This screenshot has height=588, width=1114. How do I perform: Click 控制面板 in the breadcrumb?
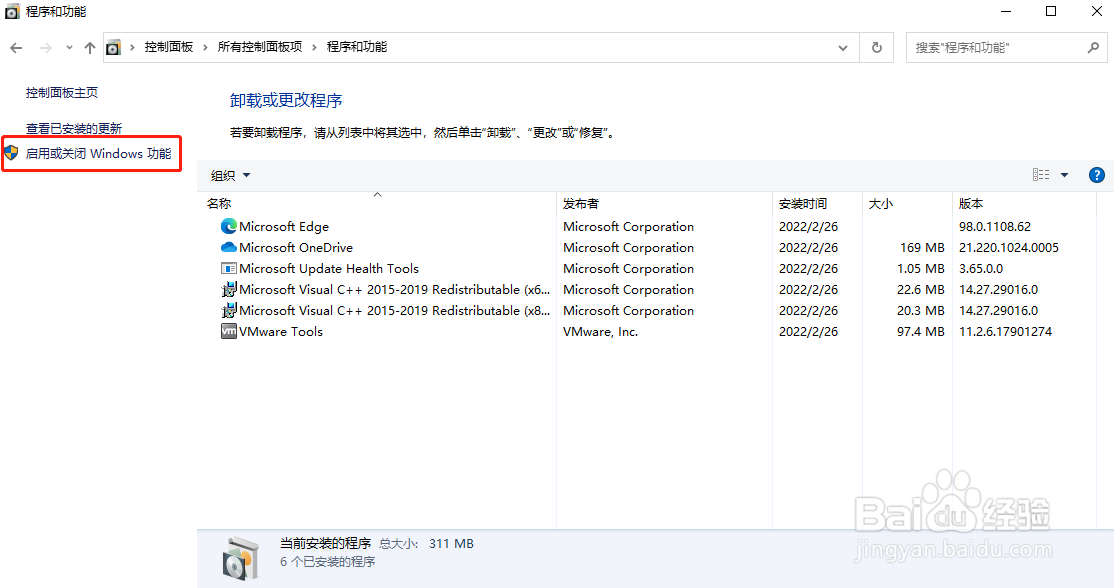pyautogui.click(x=168, y=47)
